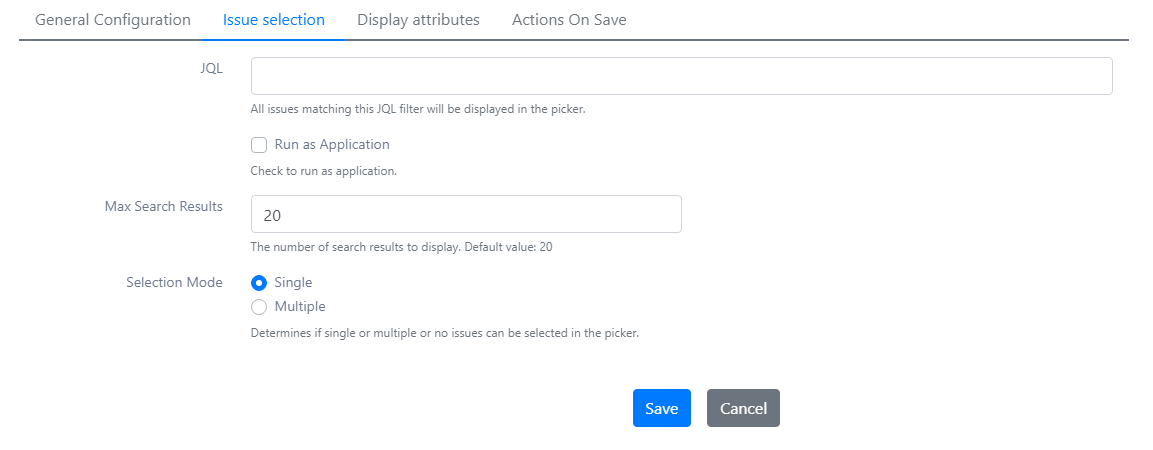Viewport: 1153px width, 450px height.
Task: Click the 'Default value: 20' help text
Action: 508,247
